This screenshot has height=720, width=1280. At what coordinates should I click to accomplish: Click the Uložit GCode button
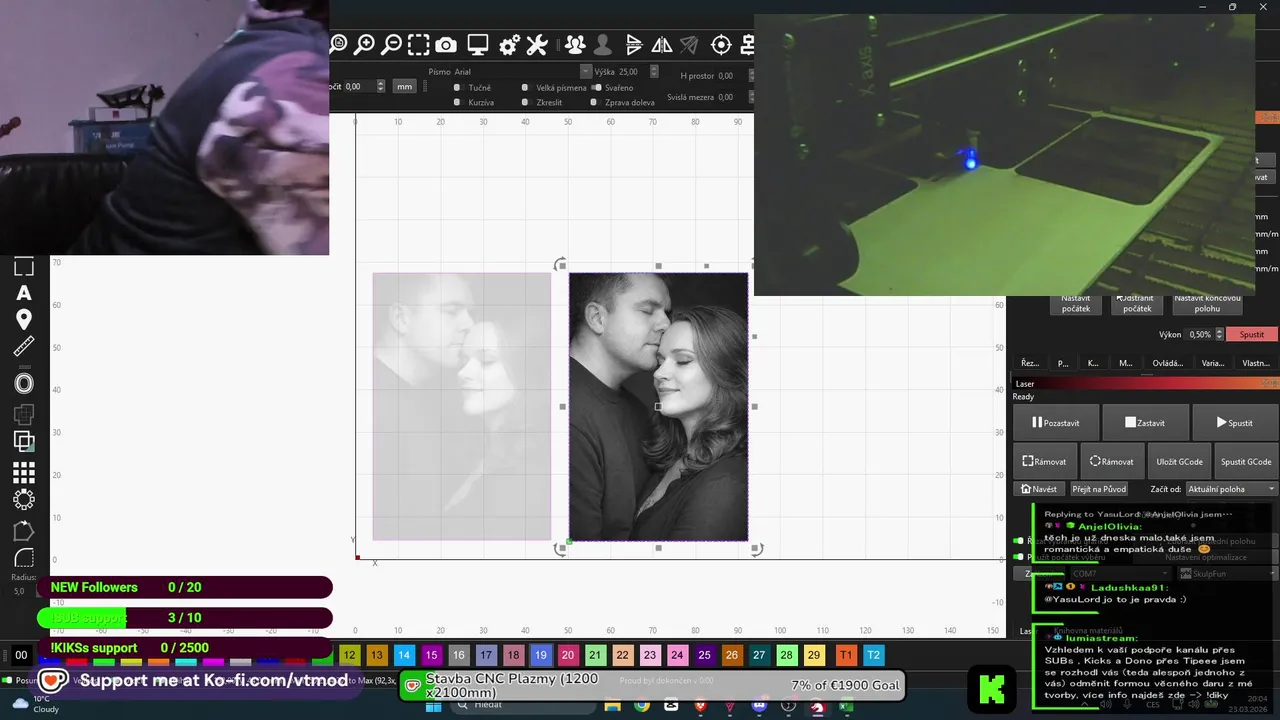tap(1179, 462)
